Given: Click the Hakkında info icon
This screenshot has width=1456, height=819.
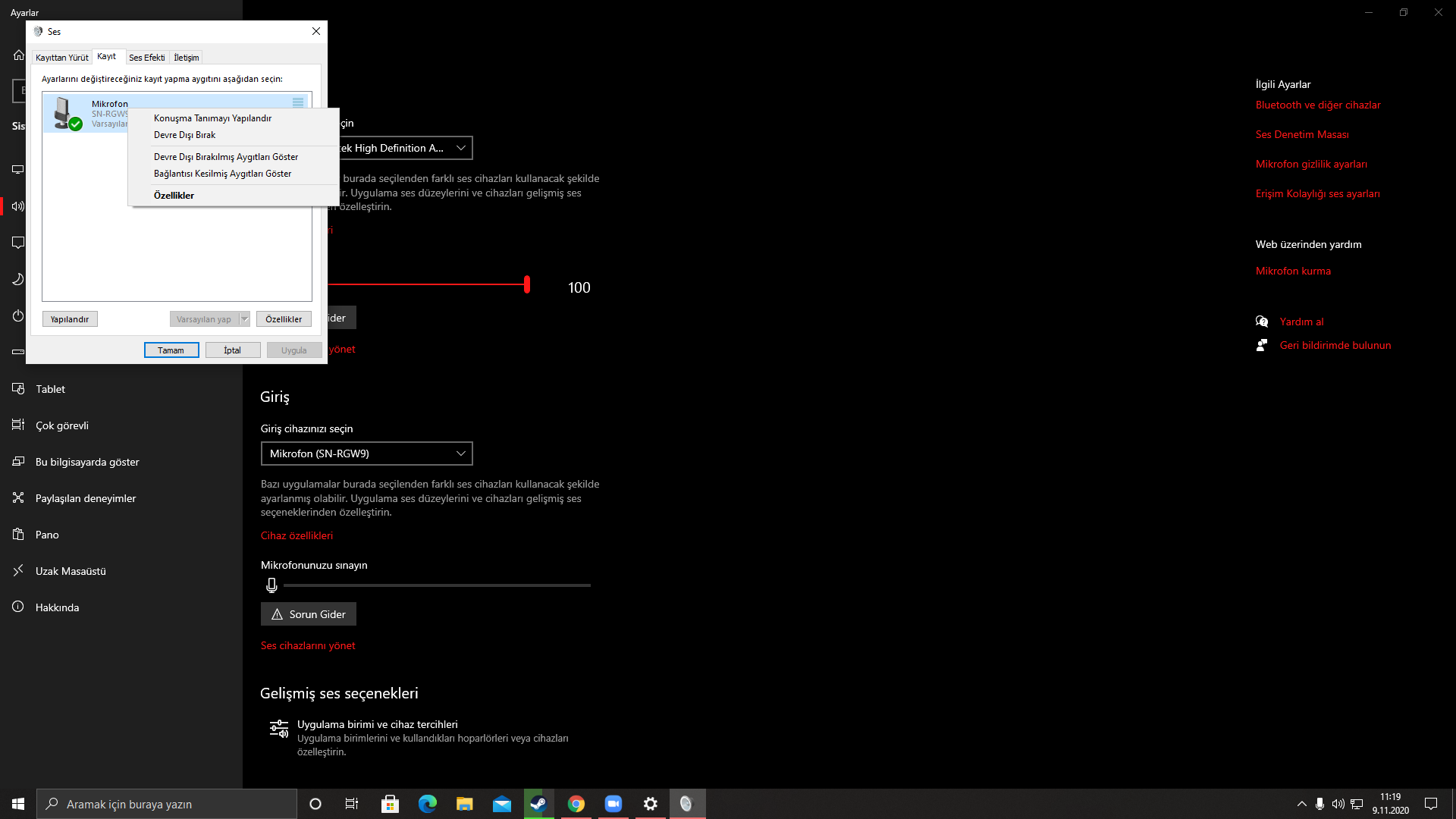Looking at the screenshot, I should click(x=18, y=607).
